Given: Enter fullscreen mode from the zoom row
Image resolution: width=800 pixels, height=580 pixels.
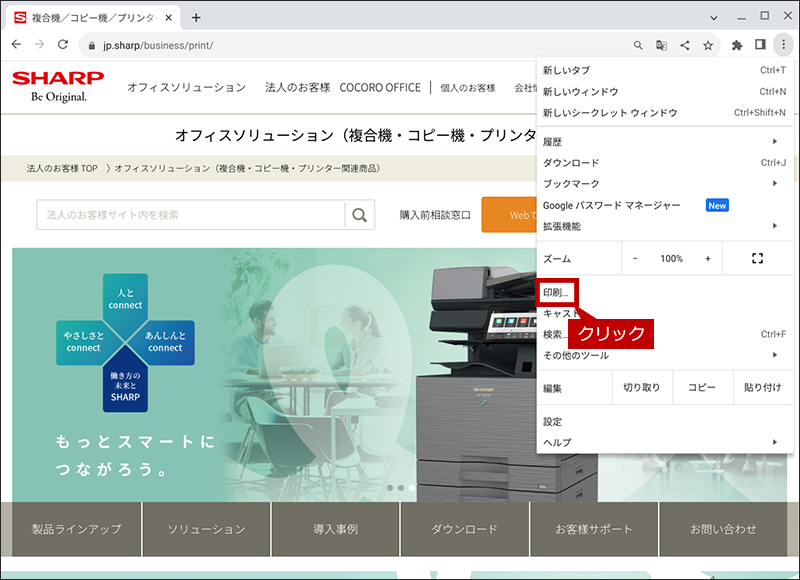Looking at the screenshot, I should (757, 259).
